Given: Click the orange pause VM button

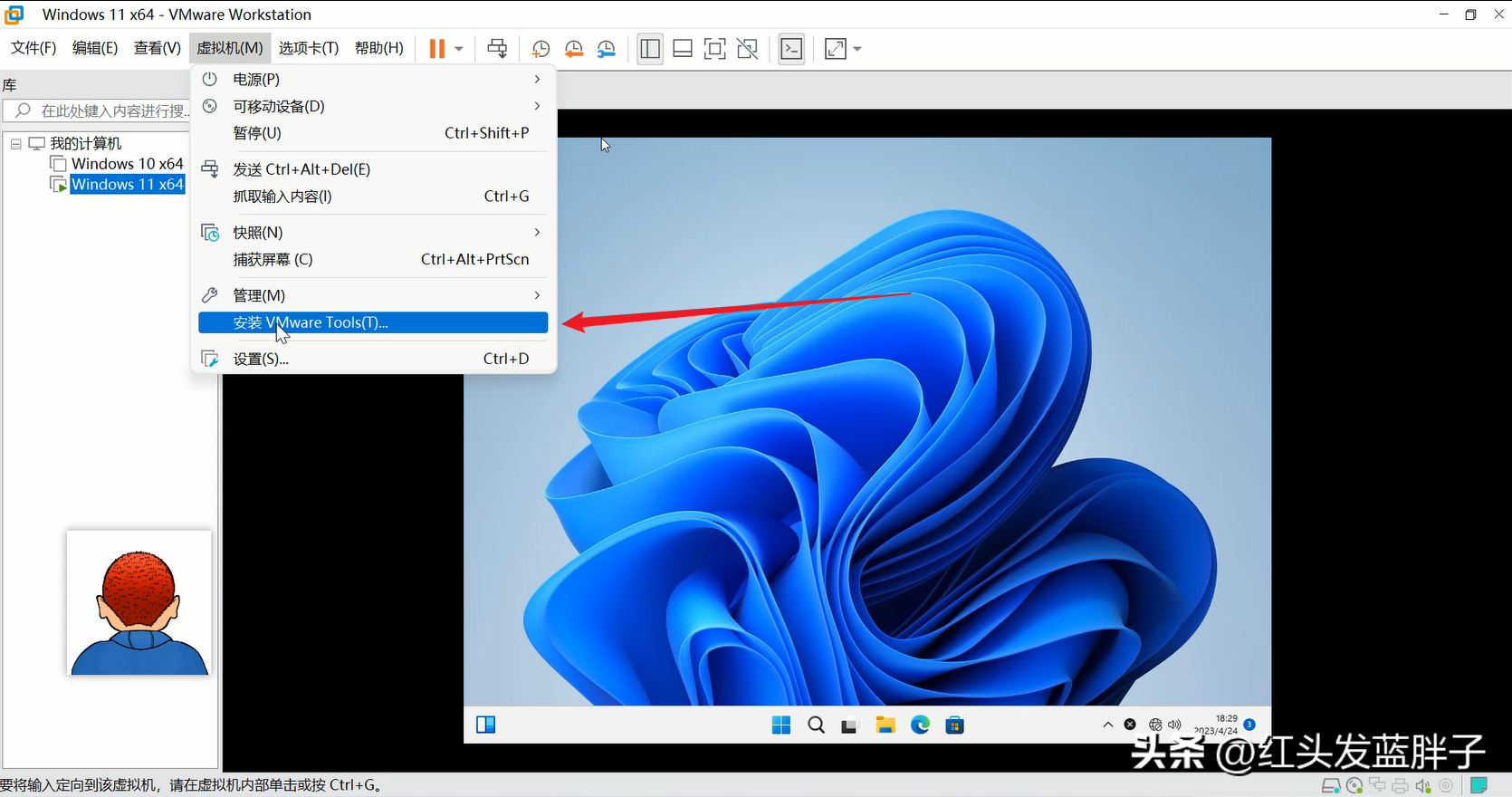Looking at the screenshot, I should pos(436,49).
